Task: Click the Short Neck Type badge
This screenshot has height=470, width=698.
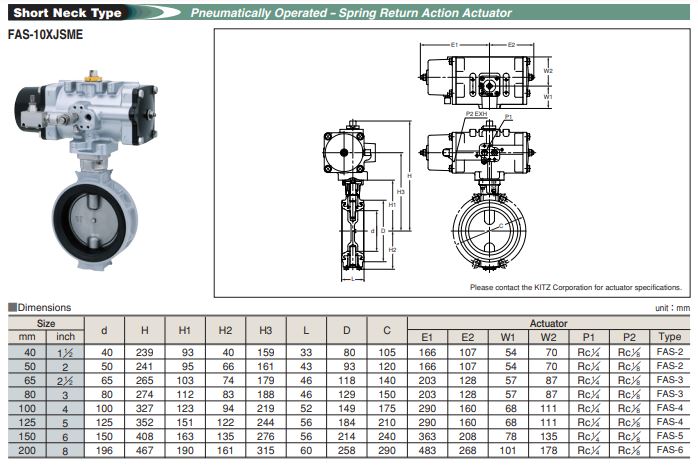Action: click(x=66, y=13)
